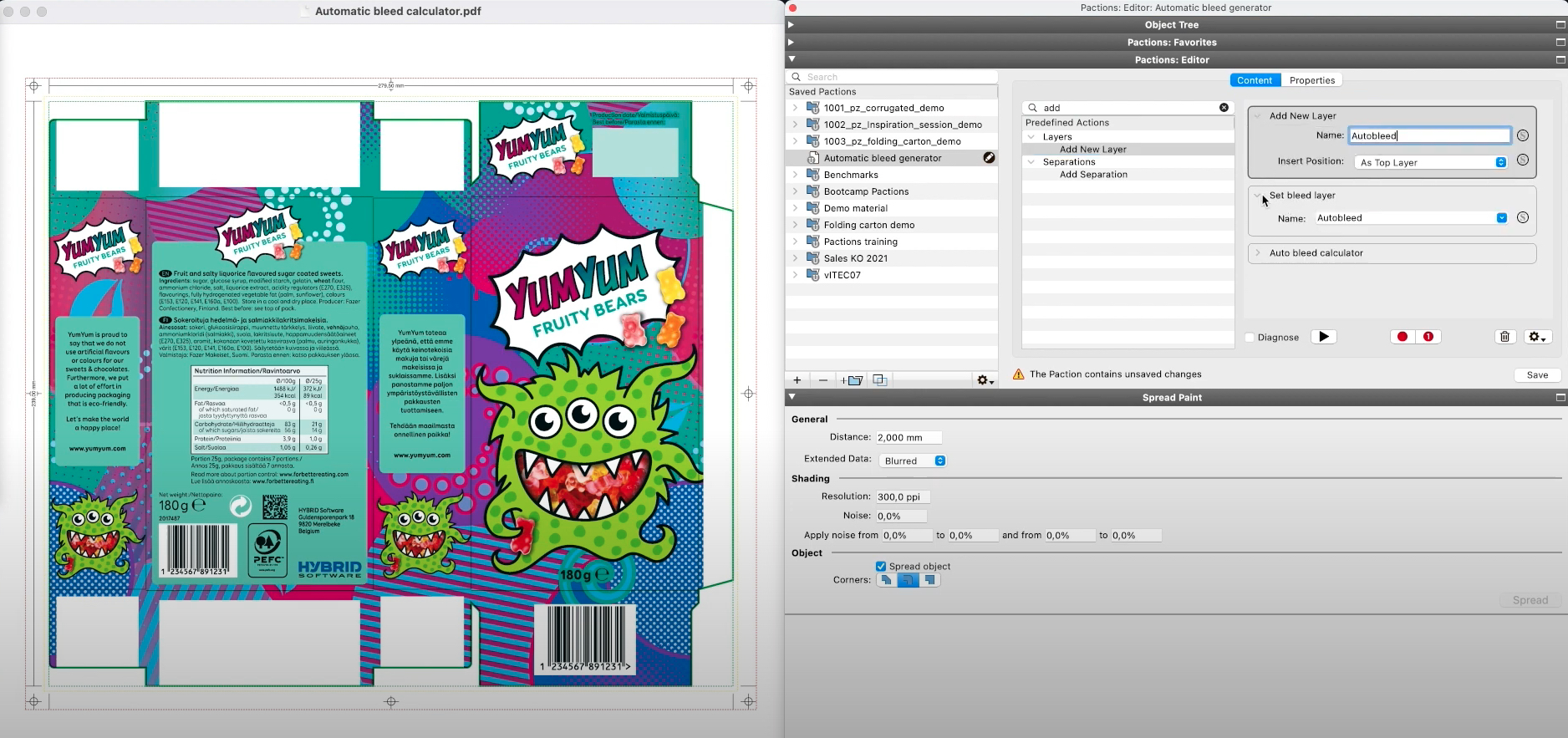Click the Resolution input field
1568x738 pixels.
(x=903, y=496)
